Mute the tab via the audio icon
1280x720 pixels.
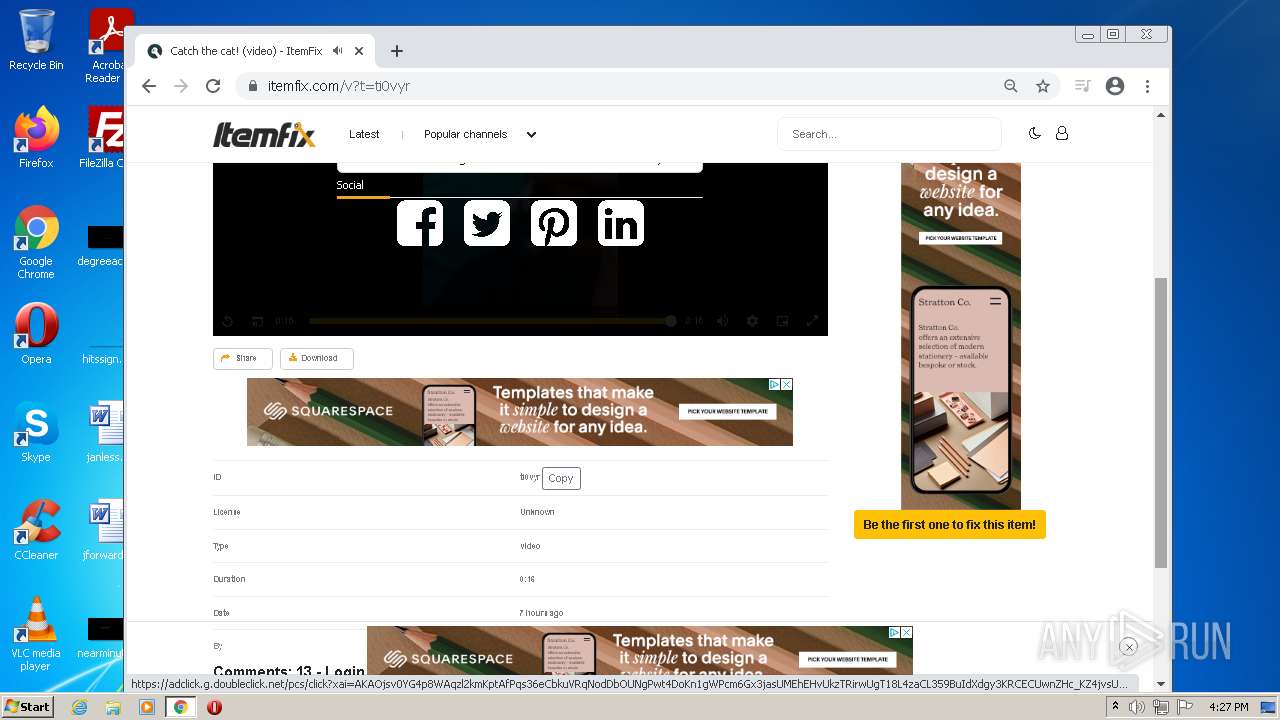(338, 50)
